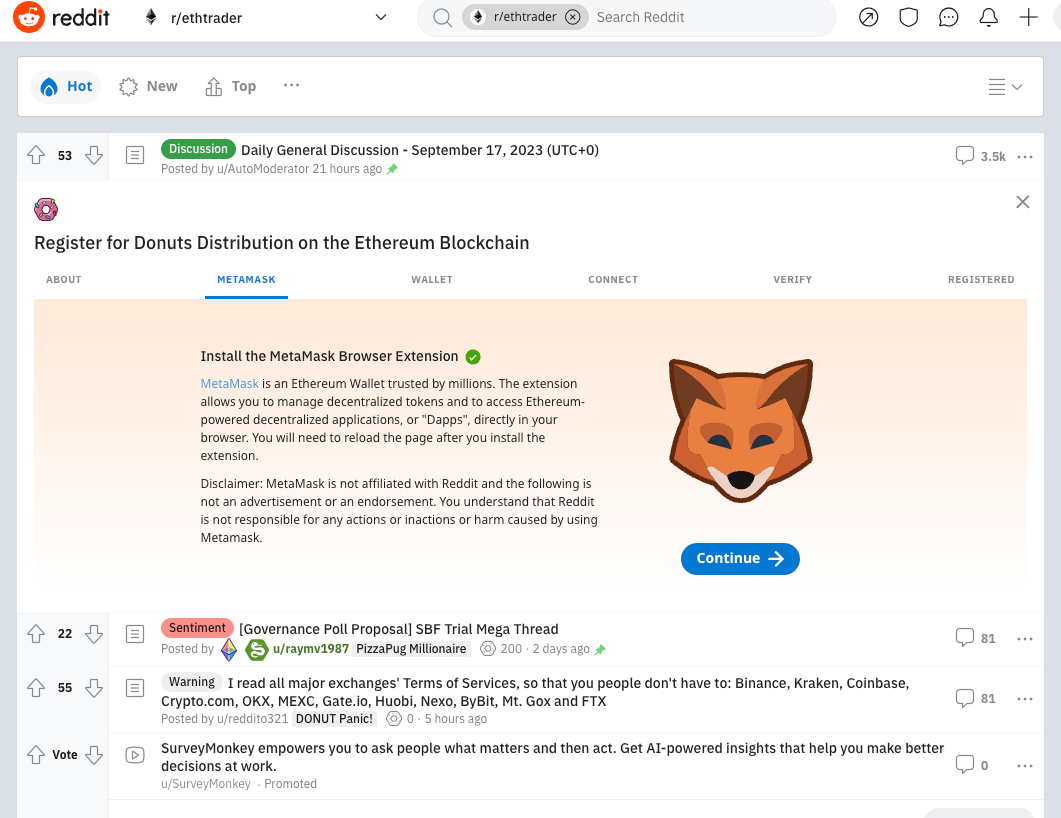Open more options for Daily Discussion post
The image size is (1061, 818).
click(x=1024, y=157)
